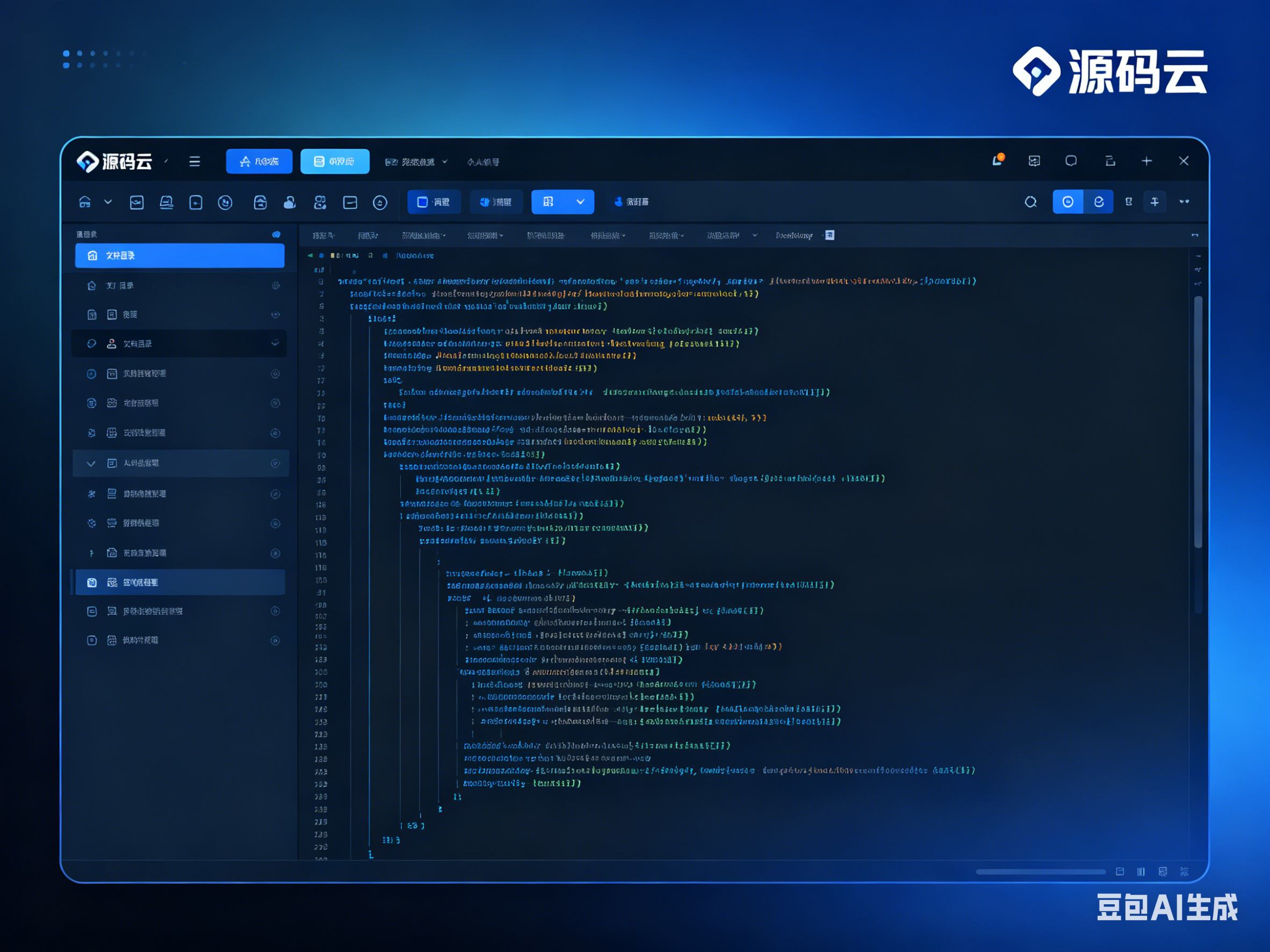Toggle the blue dot in the sidebar header
1270x952 pixels.
(x=276, y=234)
